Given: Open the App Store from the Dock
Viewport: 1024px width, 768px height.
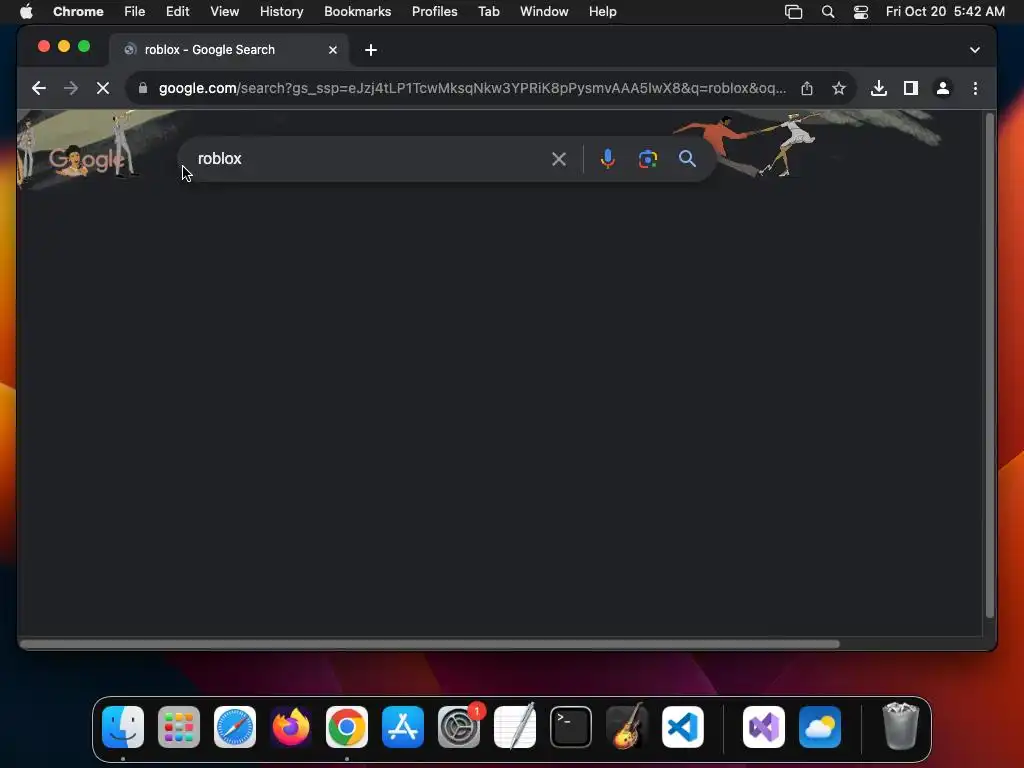Looking at the screenshot, I should pos(403,727).
